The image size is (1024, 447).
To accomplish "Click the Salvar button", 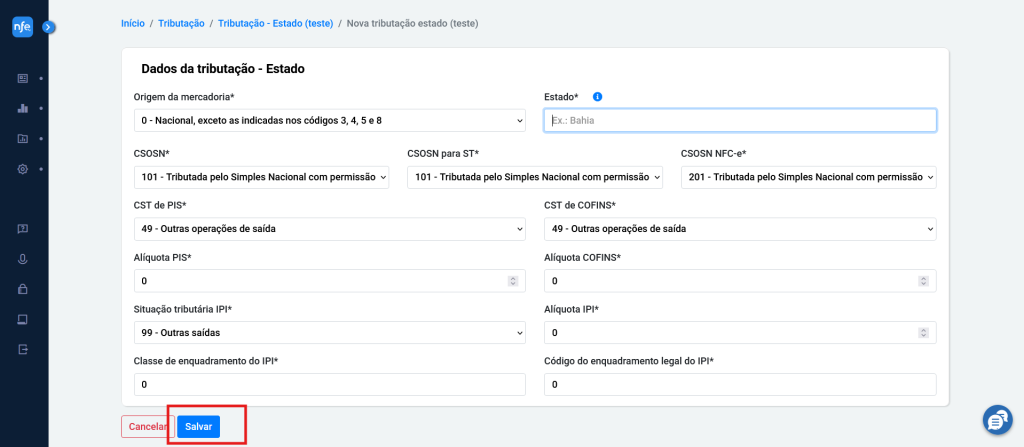I will click(x=199, y=426).
